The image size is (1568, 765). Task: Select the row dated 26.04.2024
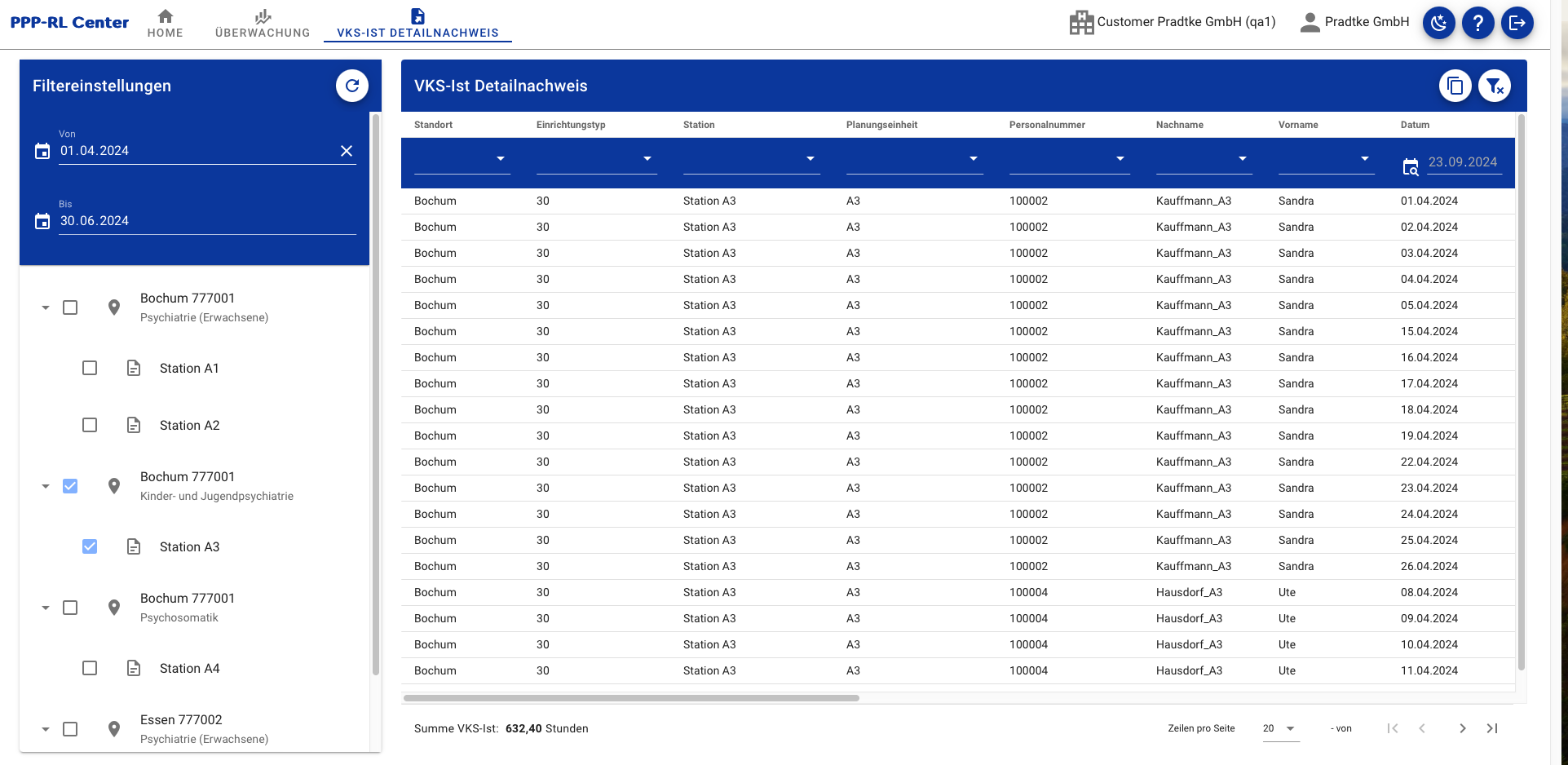958,566
